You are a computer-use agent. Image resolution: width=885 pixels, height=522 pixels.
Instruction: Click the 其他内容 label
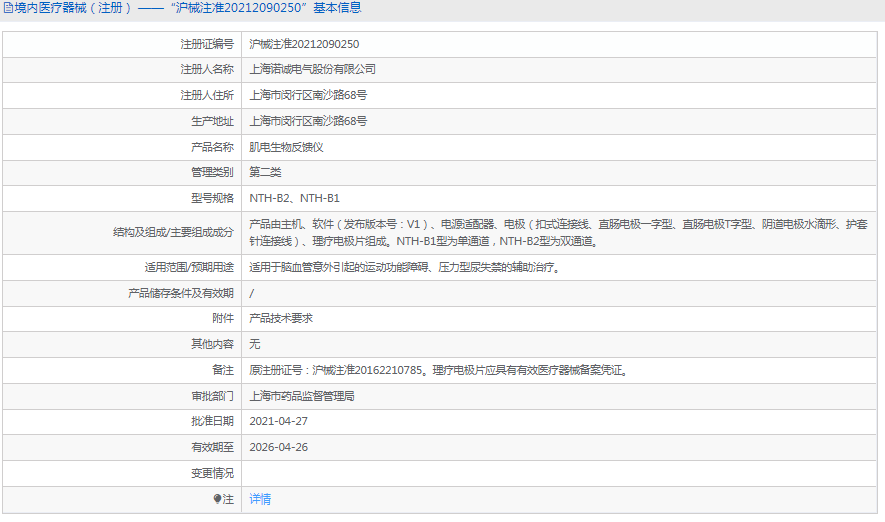(212, 344)
